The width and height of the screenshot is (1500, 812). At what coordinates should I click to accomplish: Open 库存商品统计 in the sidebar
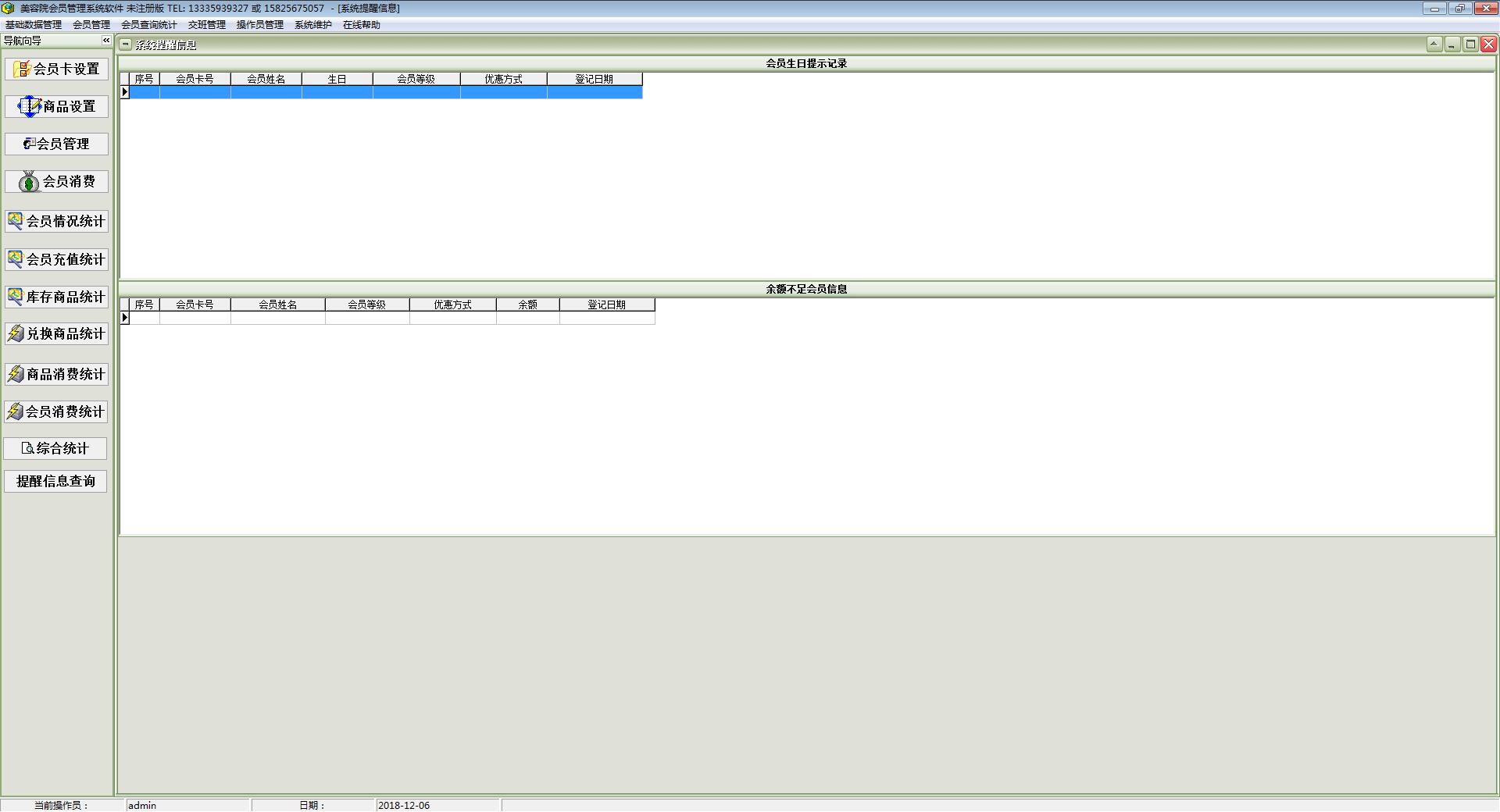click(x=56, y=297)
